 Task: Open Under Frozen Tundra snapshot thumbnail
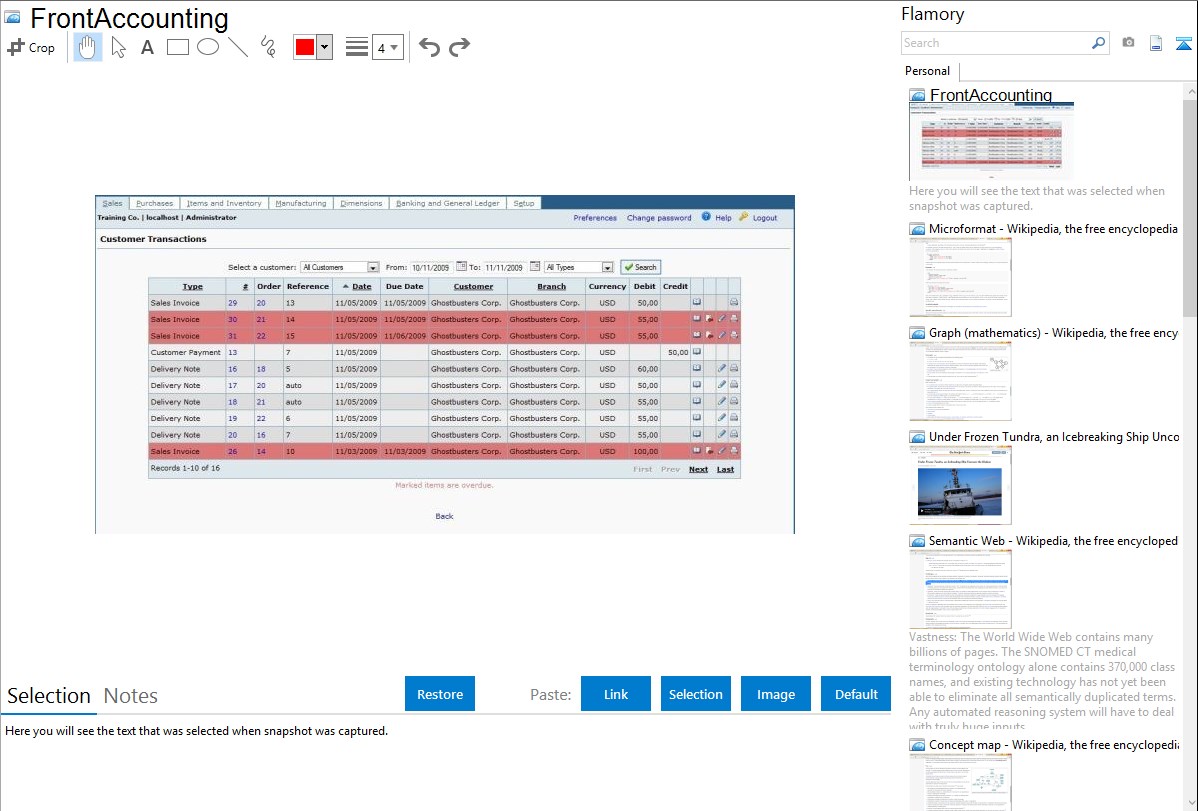pos(960,485)
